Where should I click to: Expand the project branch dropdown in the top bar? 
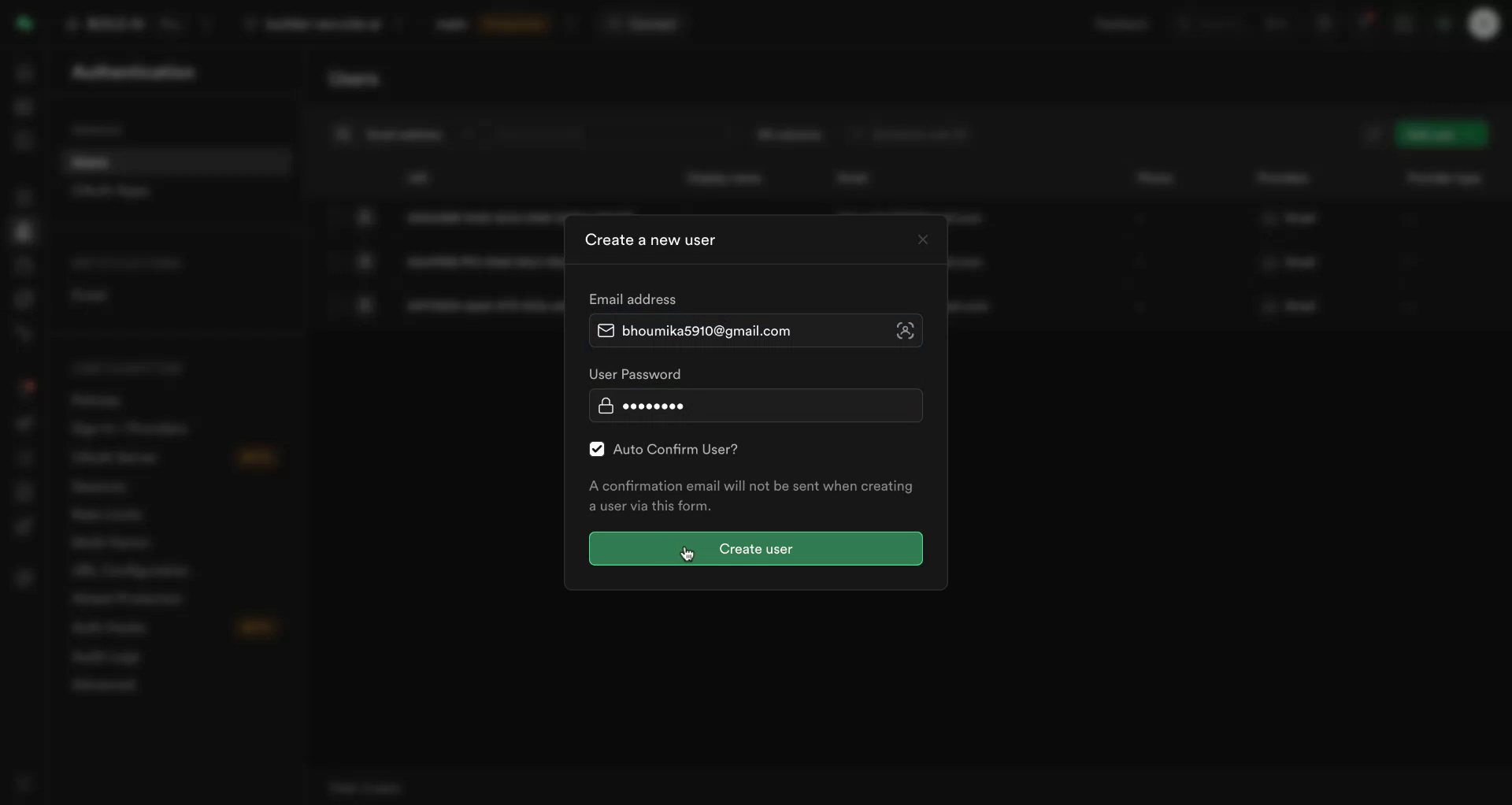tap(398, 24)
